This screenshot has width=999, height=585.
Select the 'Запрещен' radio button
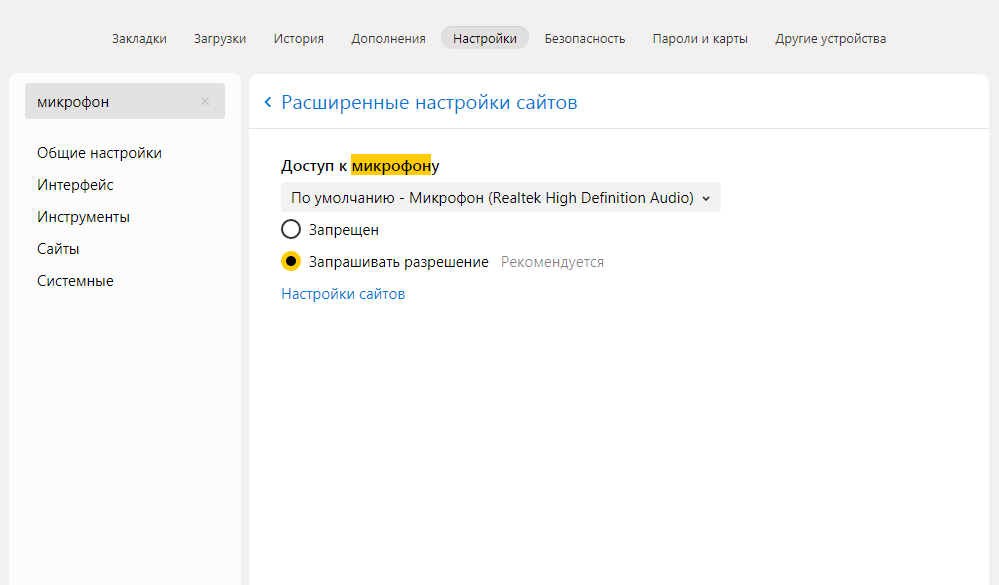291,230
